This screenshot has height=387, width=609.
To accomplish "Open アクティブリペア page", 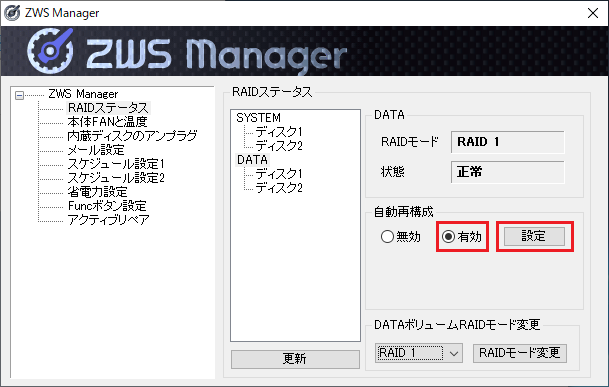I will pos(108,220).
